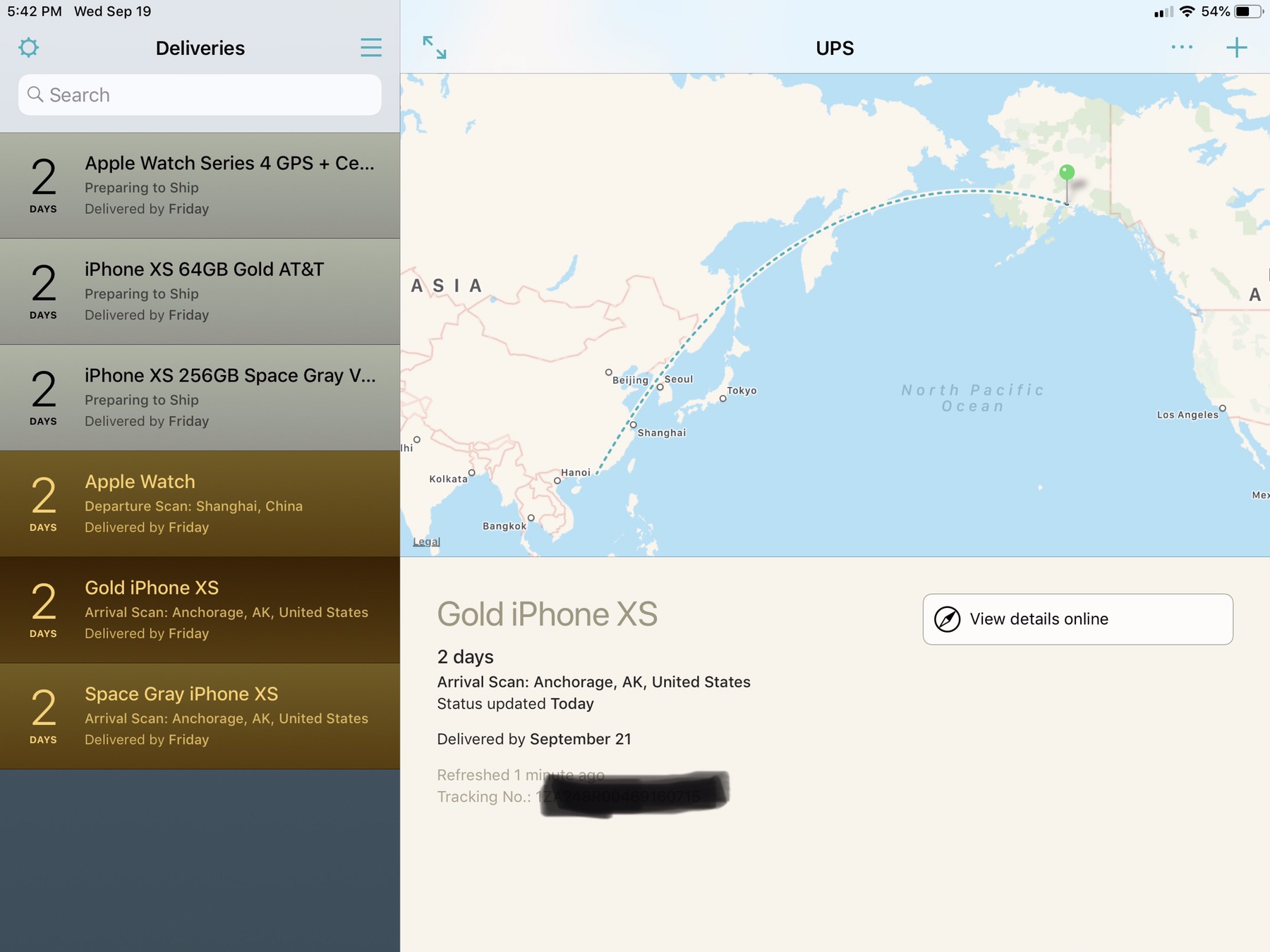Viewport: 1270px width, 952px height.
Task: Tap the Seoul city label on the map
Action: click(679, 379)
